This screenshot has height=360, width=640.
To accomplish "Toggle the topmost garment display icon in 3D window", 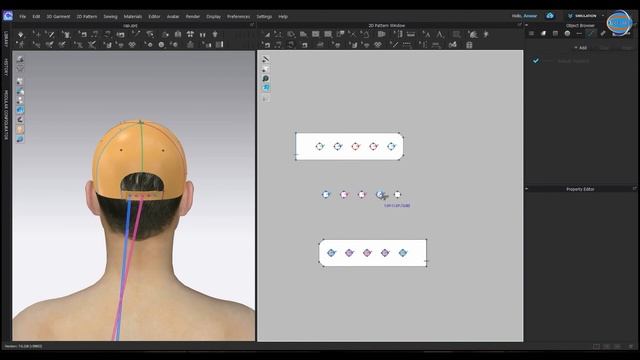I will (20, 59).
